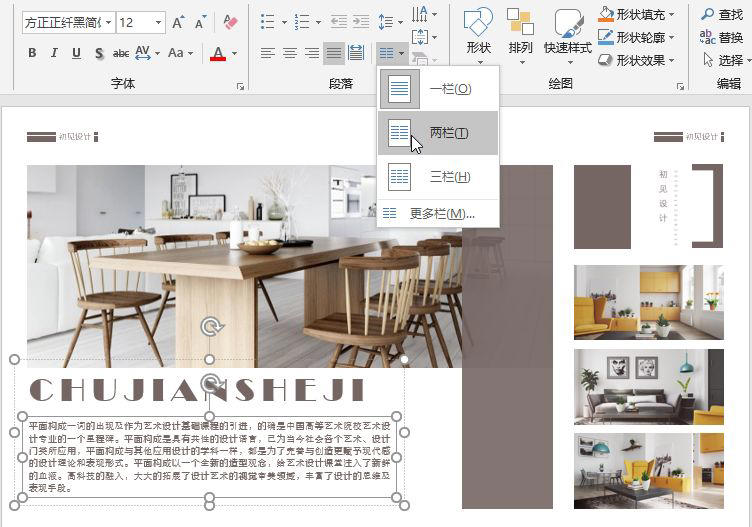The image size is (752, 527).
Task: Click the justify alignment icon
Action: point(334,53)
